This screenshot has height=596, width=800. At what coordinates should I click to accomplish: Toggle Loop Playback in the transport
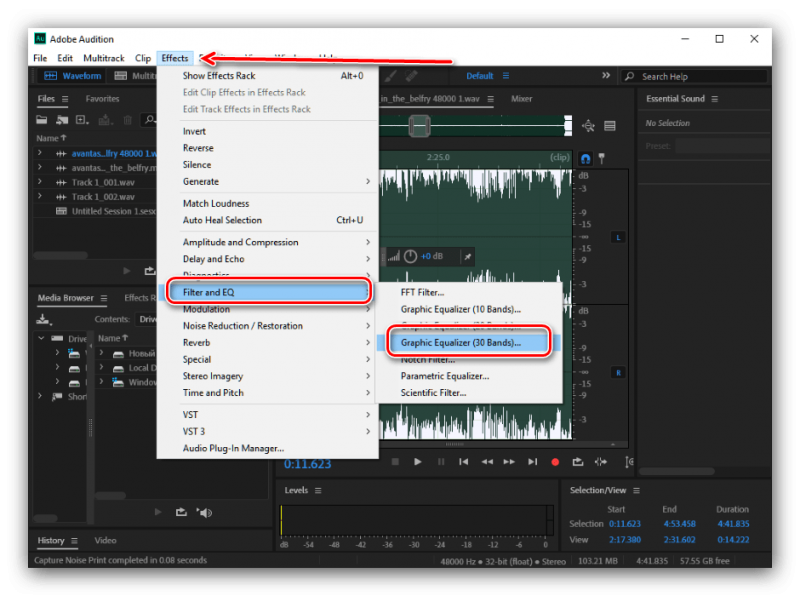[x=578, y=462]
